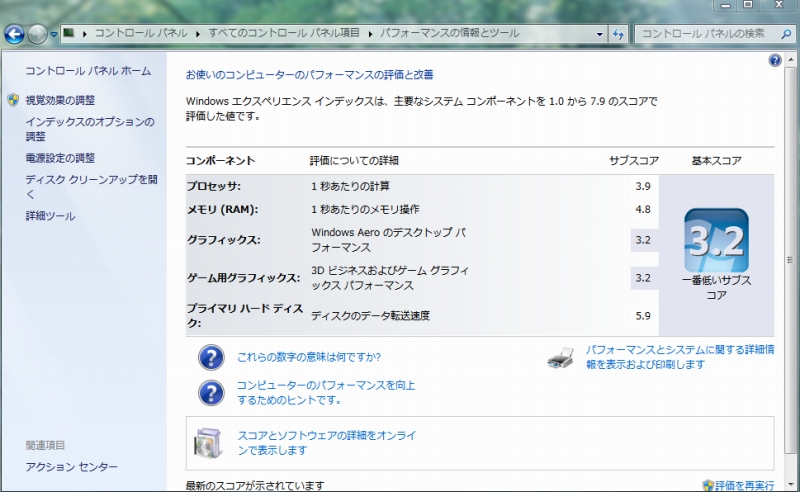Expand the arrow after すべてのコントロール パネル項目
This screenshot has height=492, width=800.
tap(369, 34)
